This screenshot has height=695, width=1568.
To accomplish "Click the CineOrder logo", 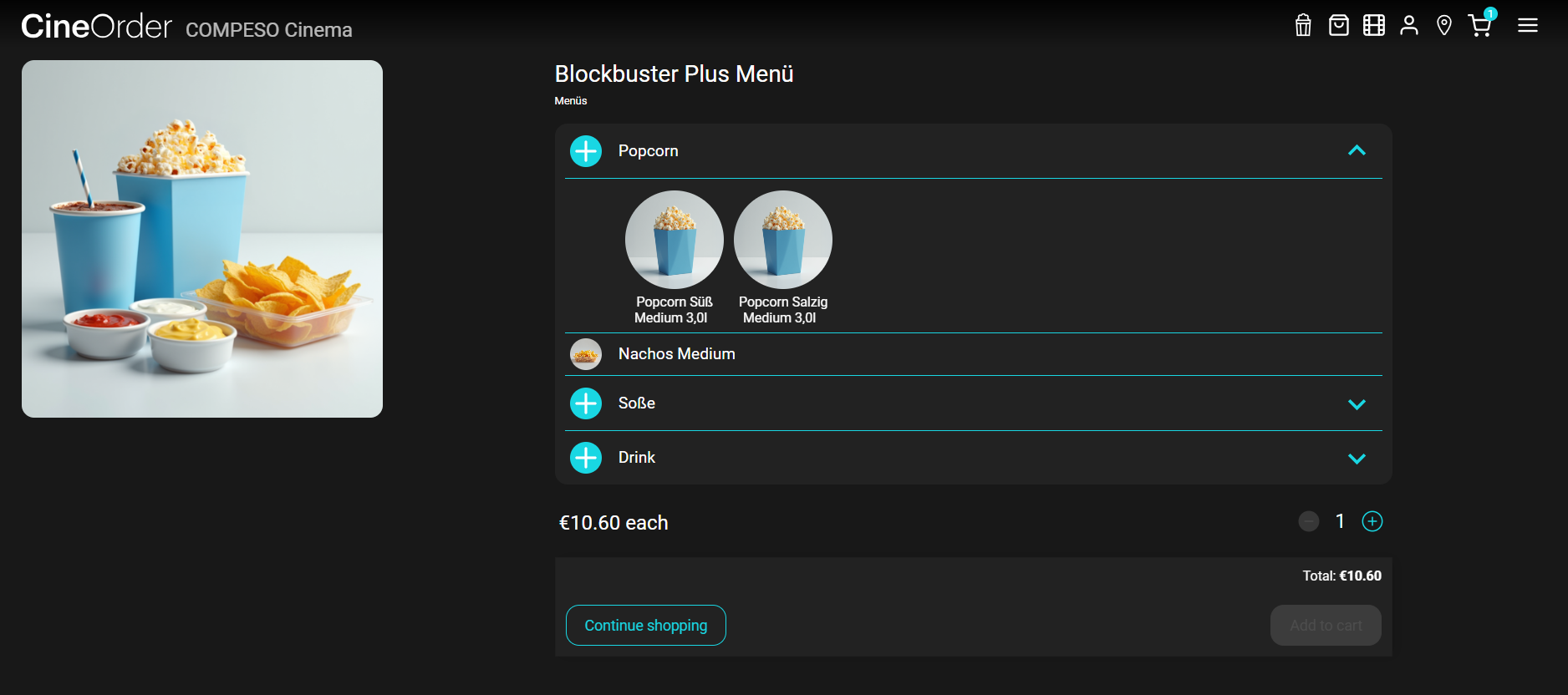I will click(96, 27).
